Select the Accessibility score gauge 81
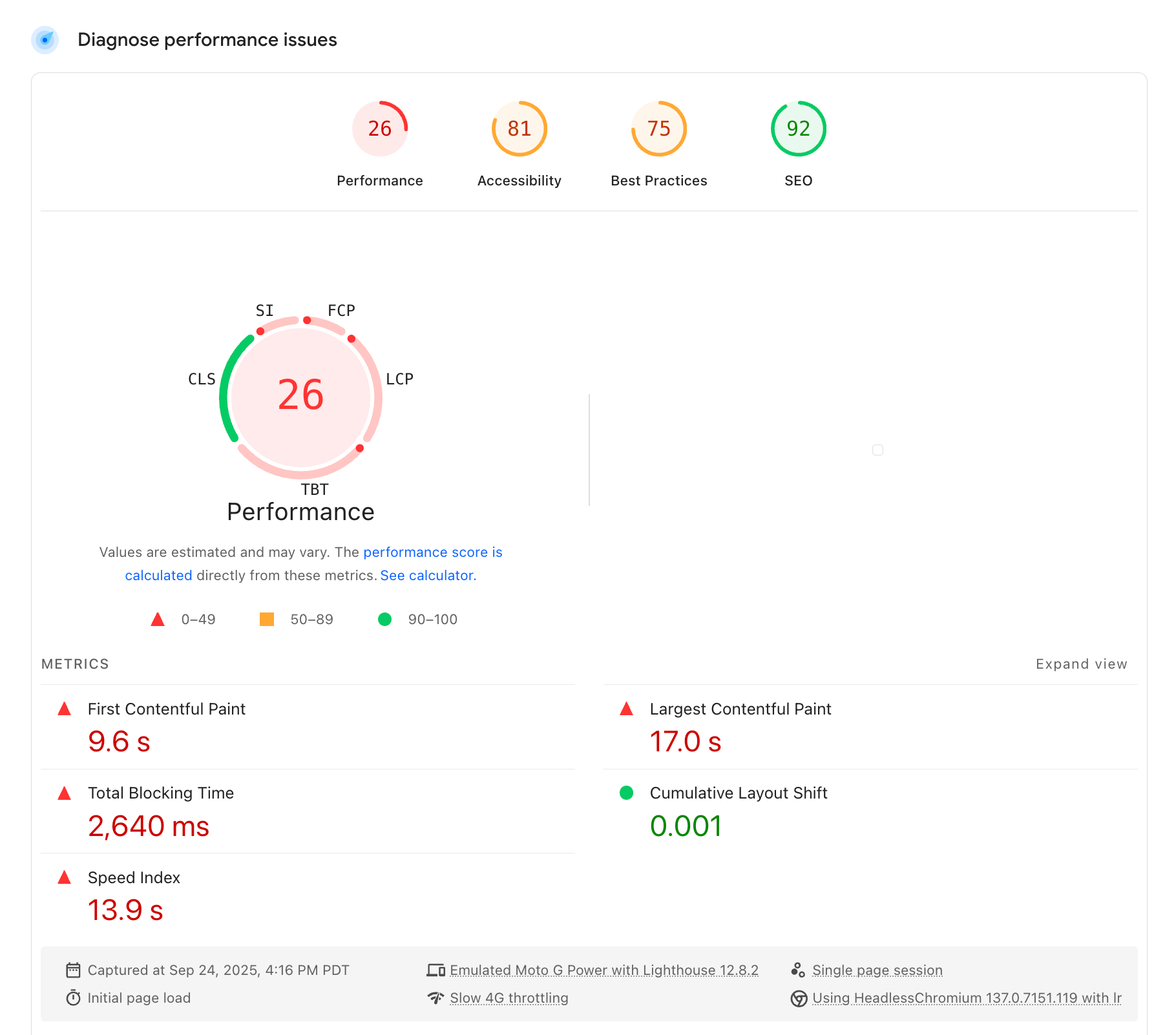Screen dimensions: 1176x1035 [x=519, y=129]
